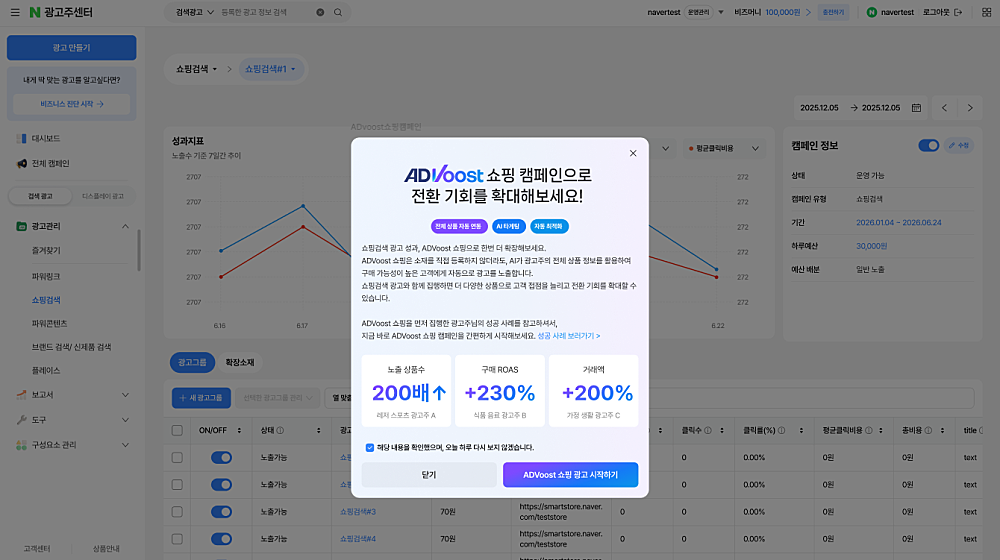Image resolution: width=1000 pixels, height=560 pixels.
Task: Click the logout arrow icon next to 로그아웃
Action: 958,12
